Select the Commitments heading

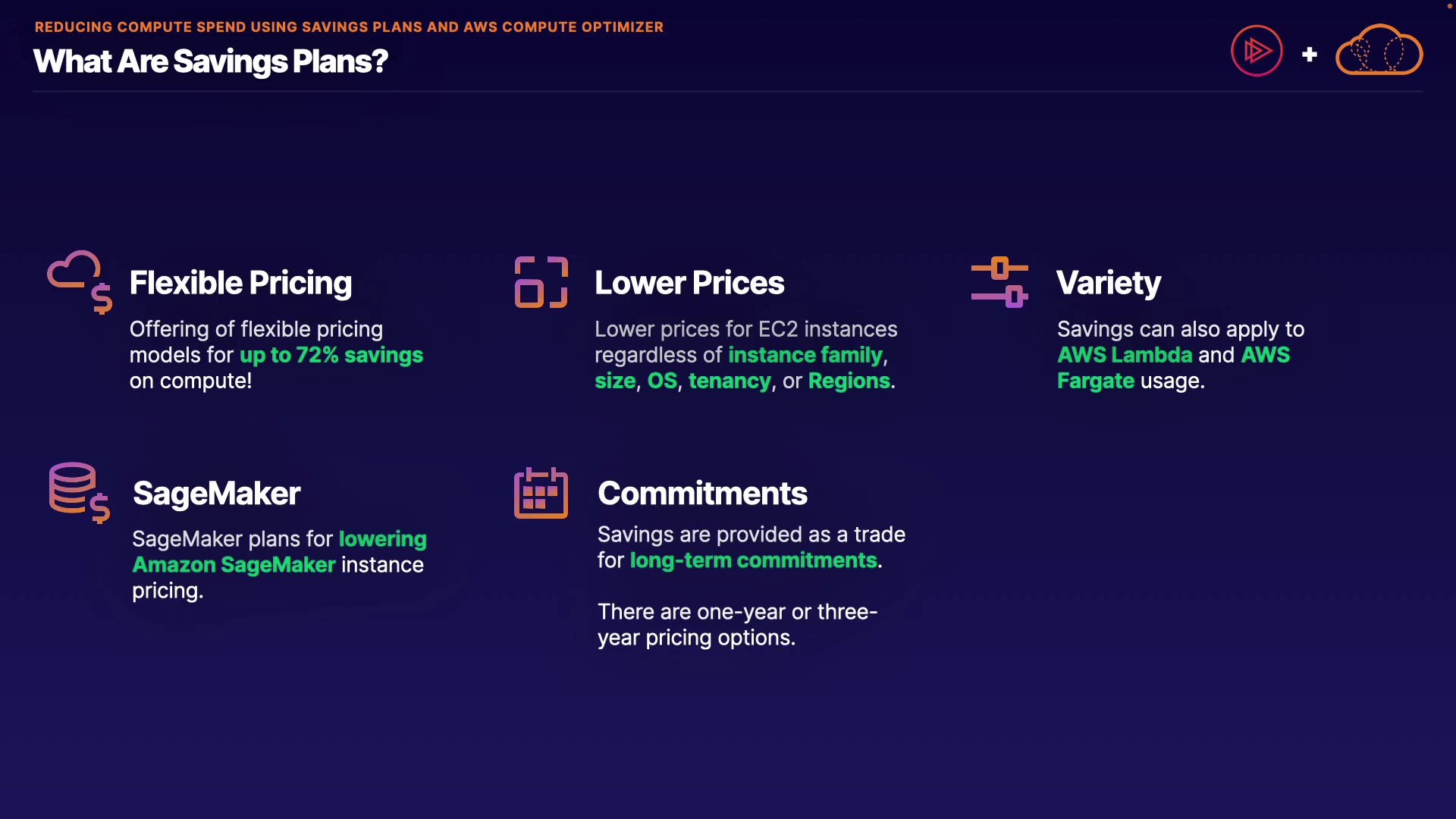point(702,494)
